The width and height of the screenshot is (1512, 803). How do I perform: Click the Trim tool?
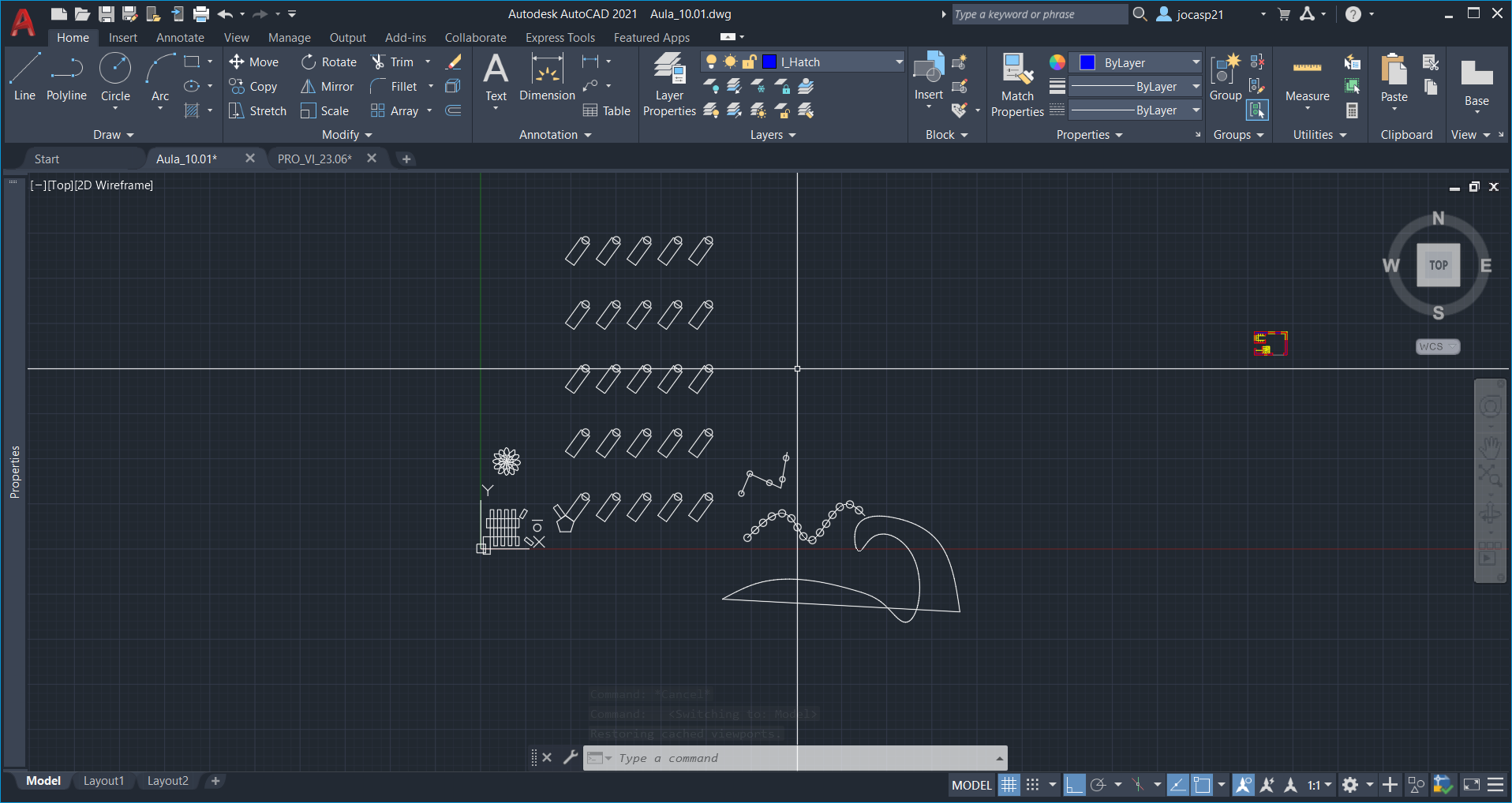[392, 62]
